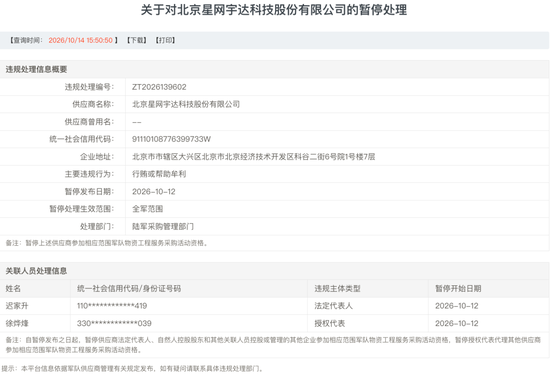This screenshot has width=550, height=376.
Task: Click the 暂停处理生效范围 label
Action: pos(82,209)
